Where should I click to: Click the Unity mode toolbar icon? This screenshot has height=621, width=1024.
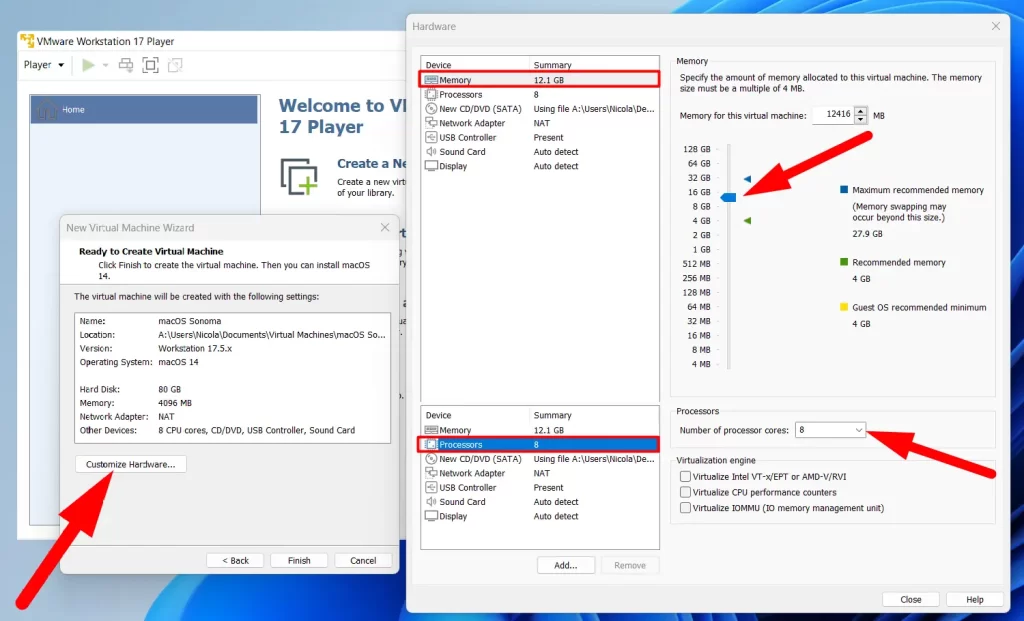click(175, 65)
